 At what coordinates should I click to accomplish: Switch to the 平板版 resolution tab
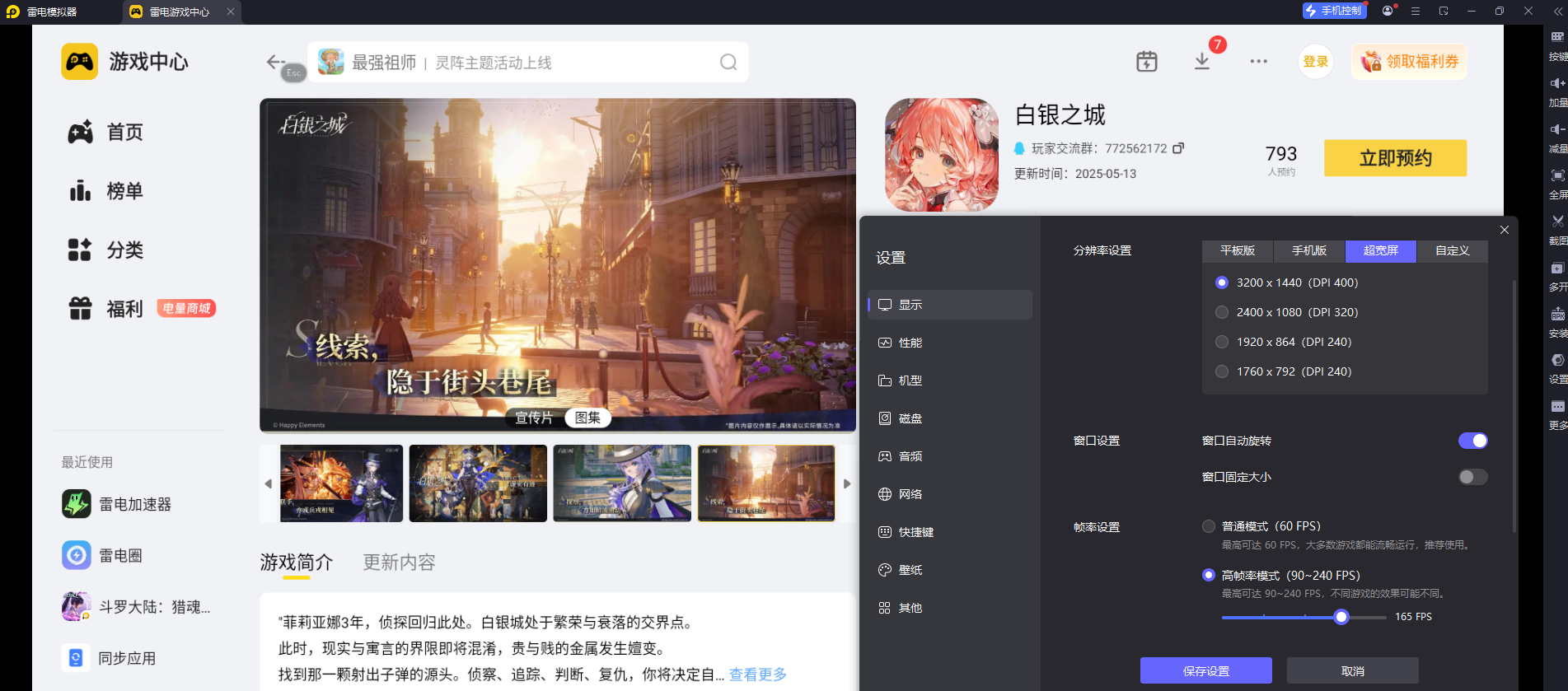click(1238, 251)
